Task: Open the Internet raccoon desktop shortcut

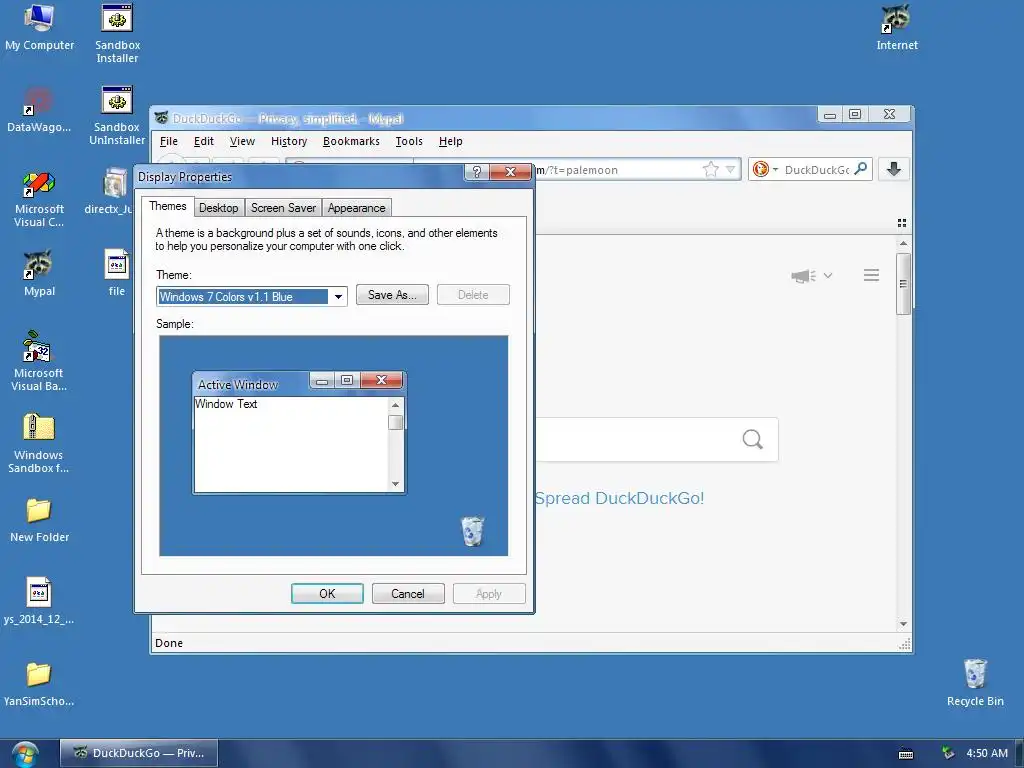Action: pyautogui.click(x=897, y=27)
